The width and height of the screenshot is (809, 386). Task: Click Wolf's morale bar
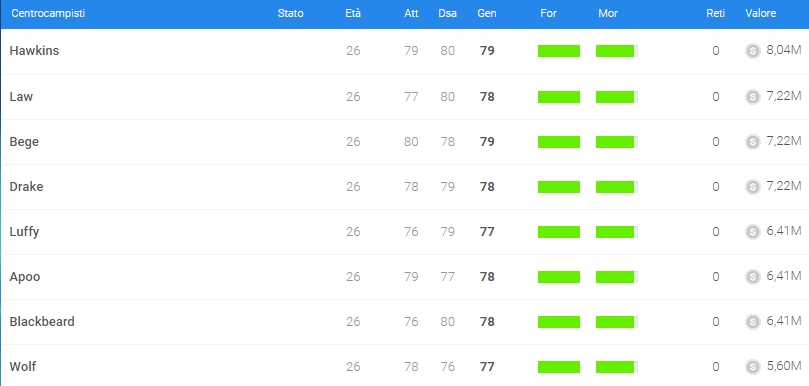tap(617, 367)
